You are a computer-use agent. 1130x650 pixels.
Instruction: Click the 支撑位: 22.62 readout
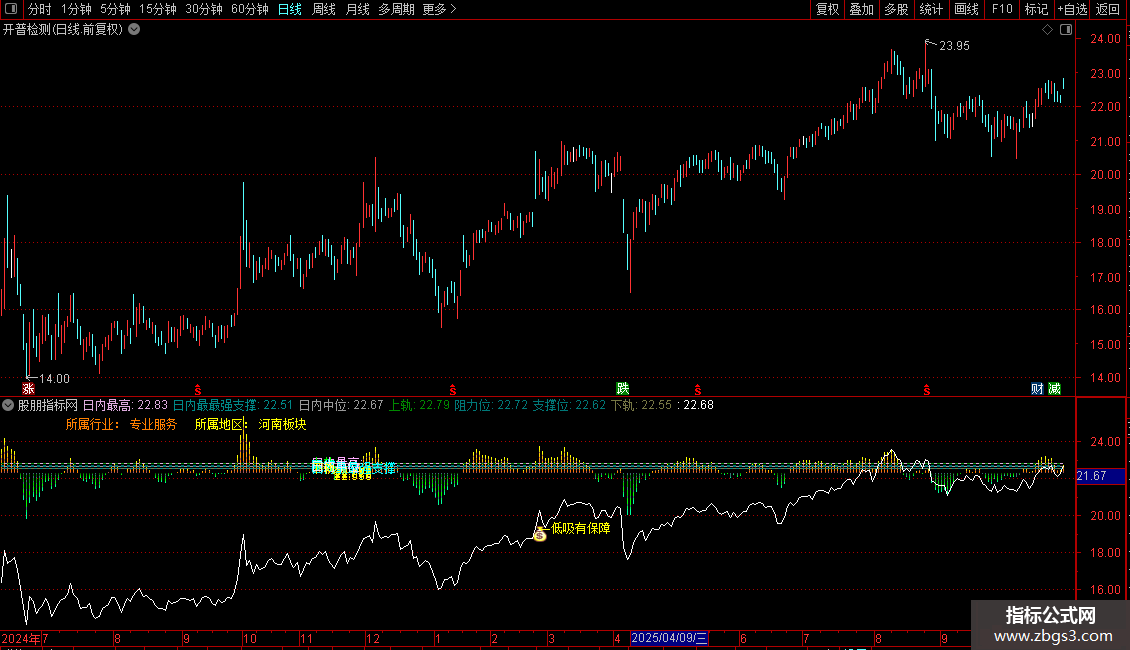pos(569,405)
